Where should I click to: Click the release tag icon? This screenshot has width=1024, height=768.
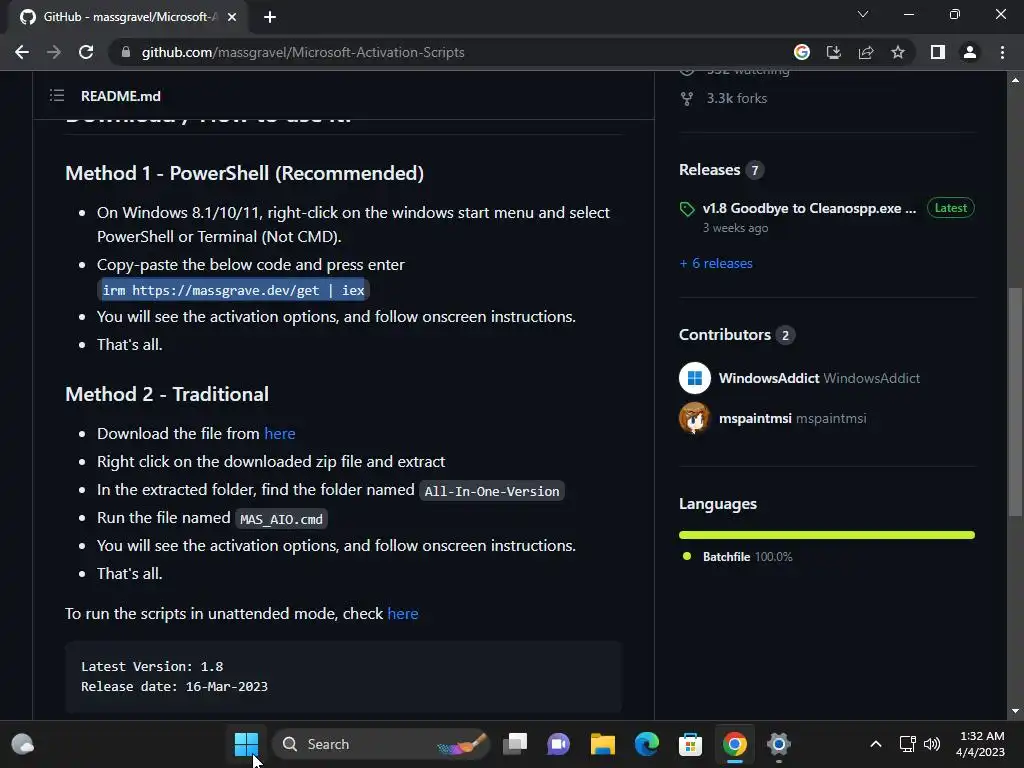tap(686, 209)
